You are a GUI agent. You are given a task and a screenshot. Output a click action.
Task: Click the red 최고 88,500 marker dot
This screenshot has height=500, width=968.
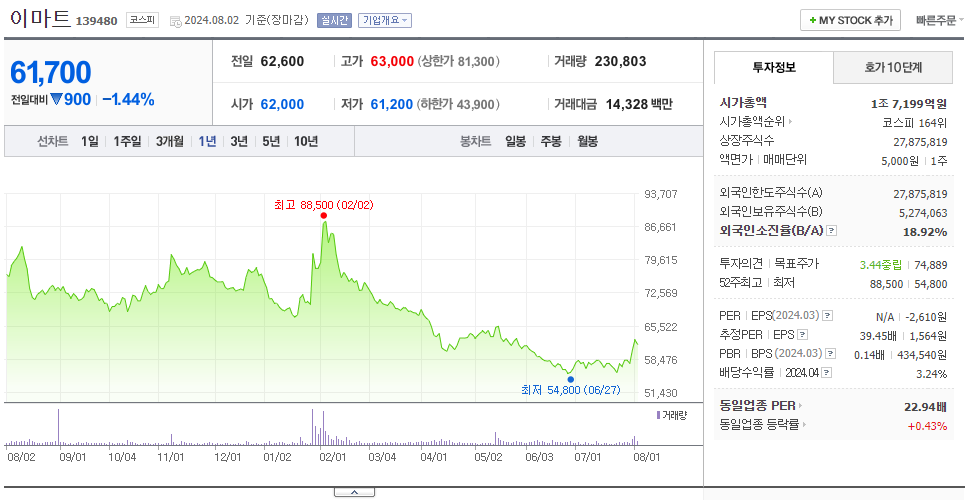click(x=323, y=215)
